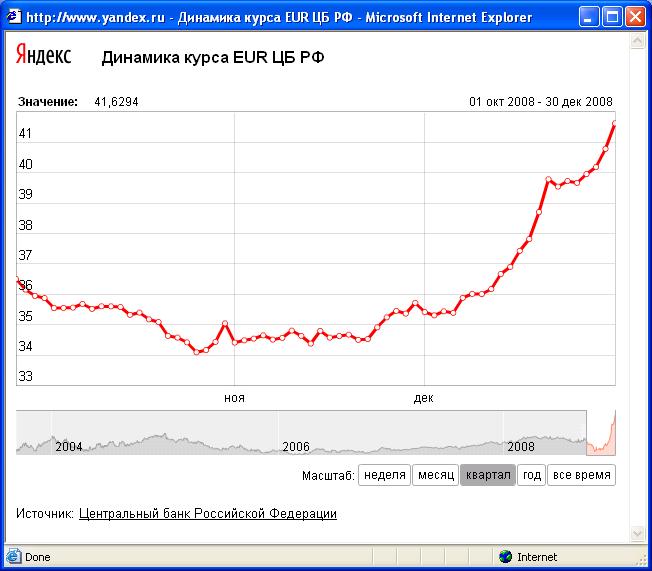Switch scale to год
The height and width of the screenshot is (571, 652).
point(531,475)
